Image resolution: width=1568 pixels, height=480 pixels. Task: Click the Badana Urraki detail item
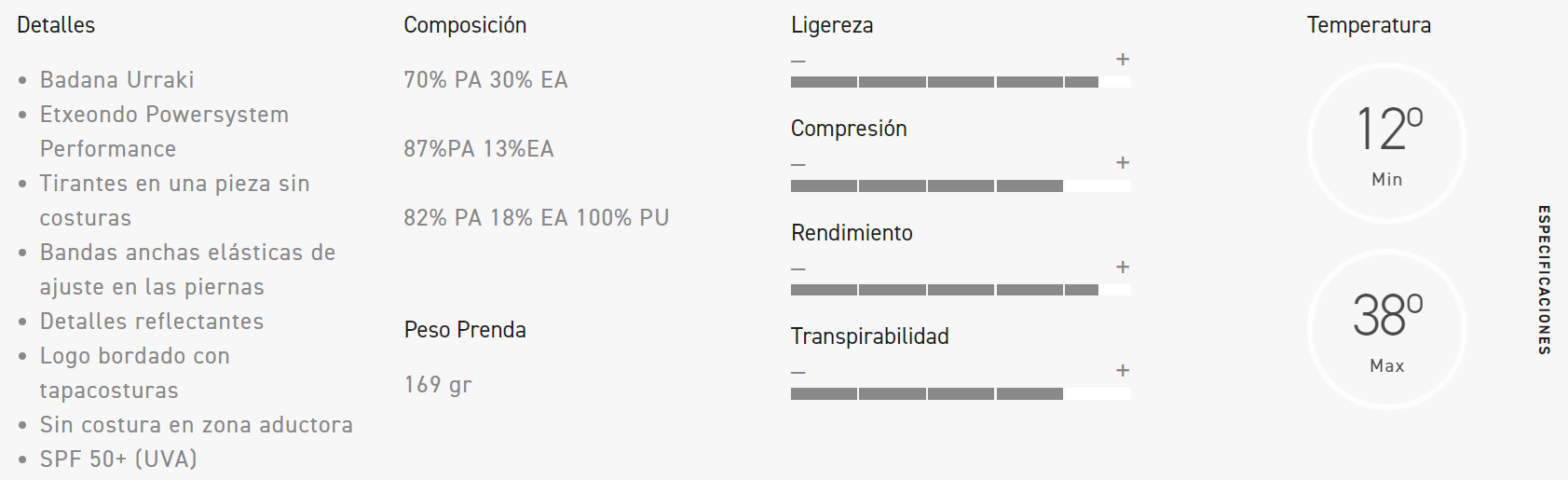(116, 80)
